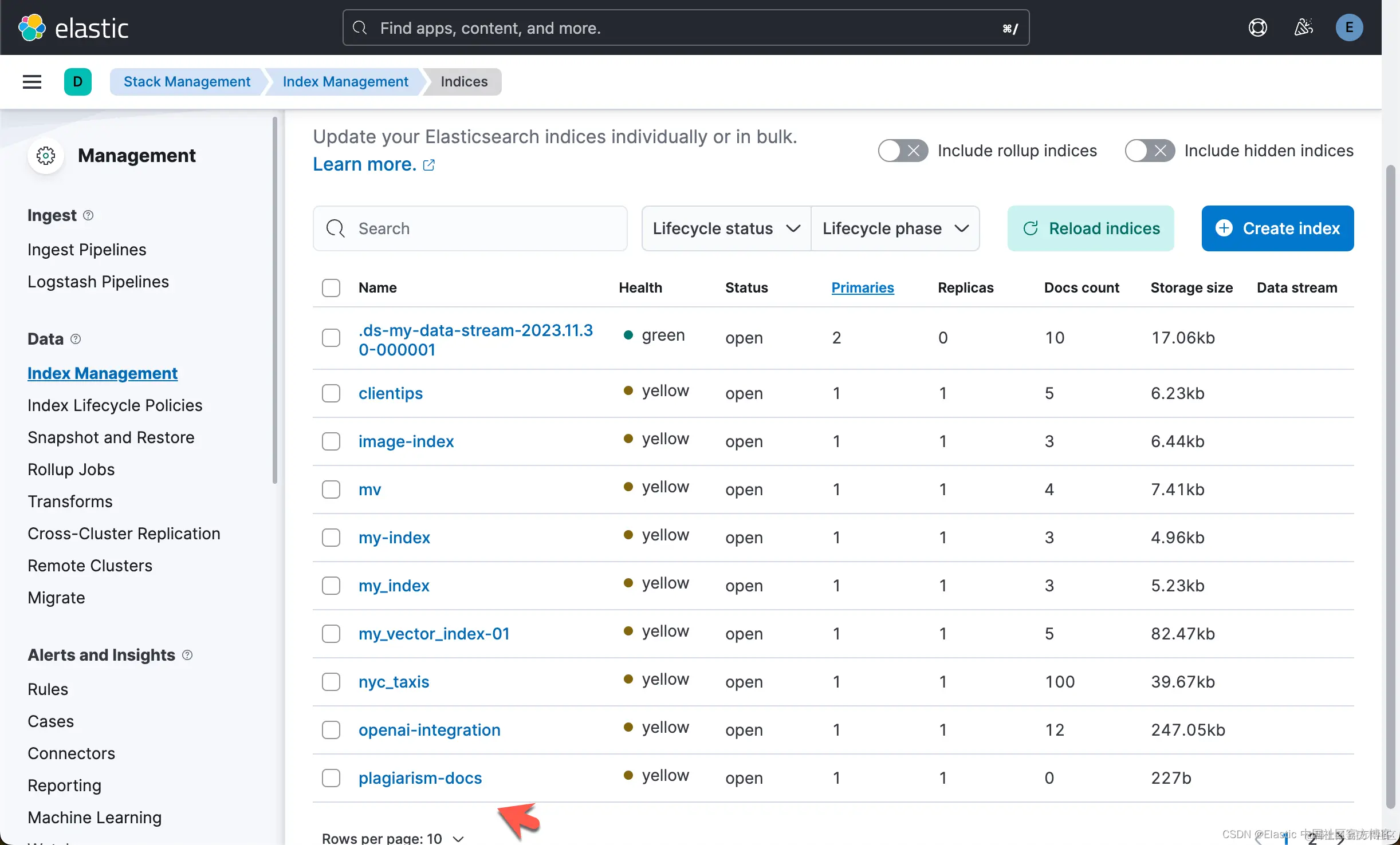Click the Alerts and Insights help icon
The image size is (1400, 845).
[x=187, y=654]
